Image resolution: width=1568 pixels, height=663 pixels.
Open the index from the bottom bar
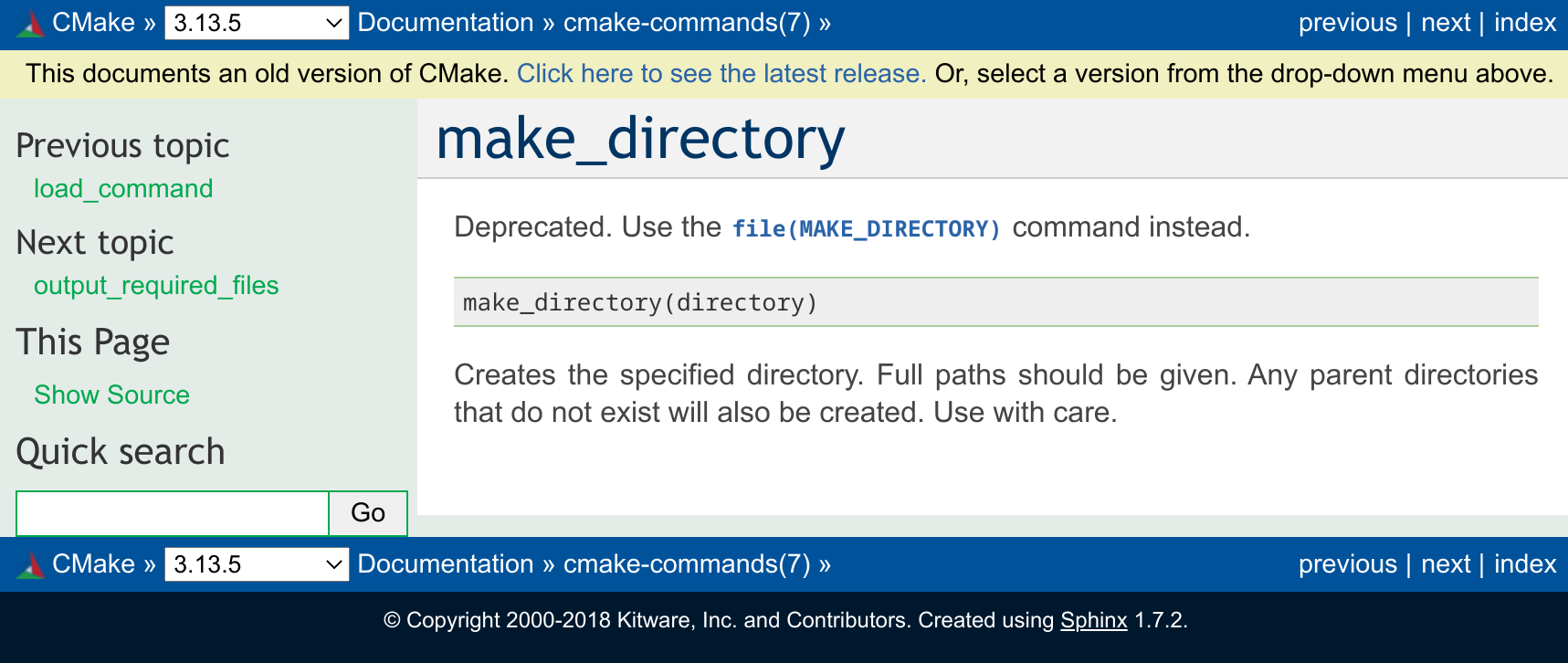pos(1524,564)
